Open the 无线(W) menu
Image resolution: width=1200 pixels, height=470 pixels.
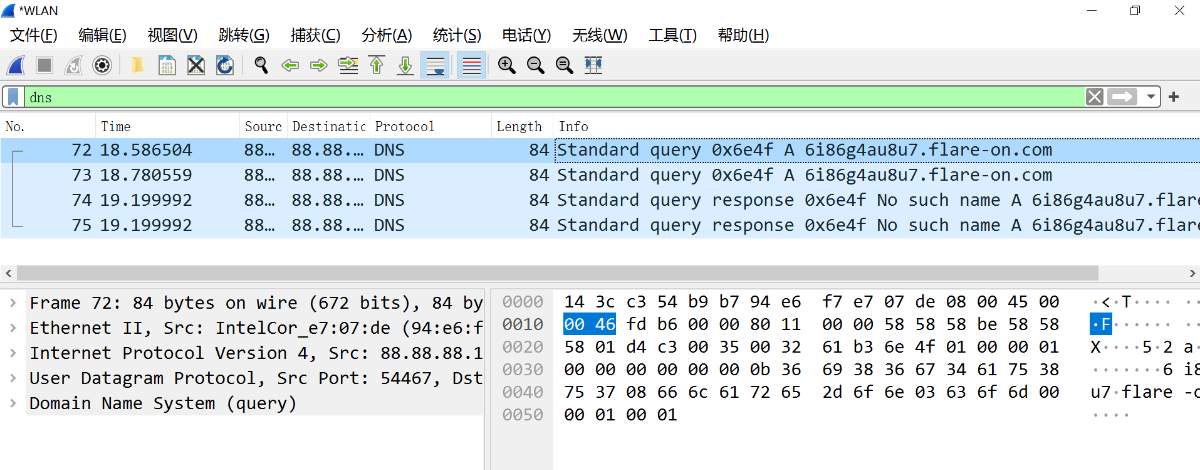pyautogui.click(x=600, y=35)
